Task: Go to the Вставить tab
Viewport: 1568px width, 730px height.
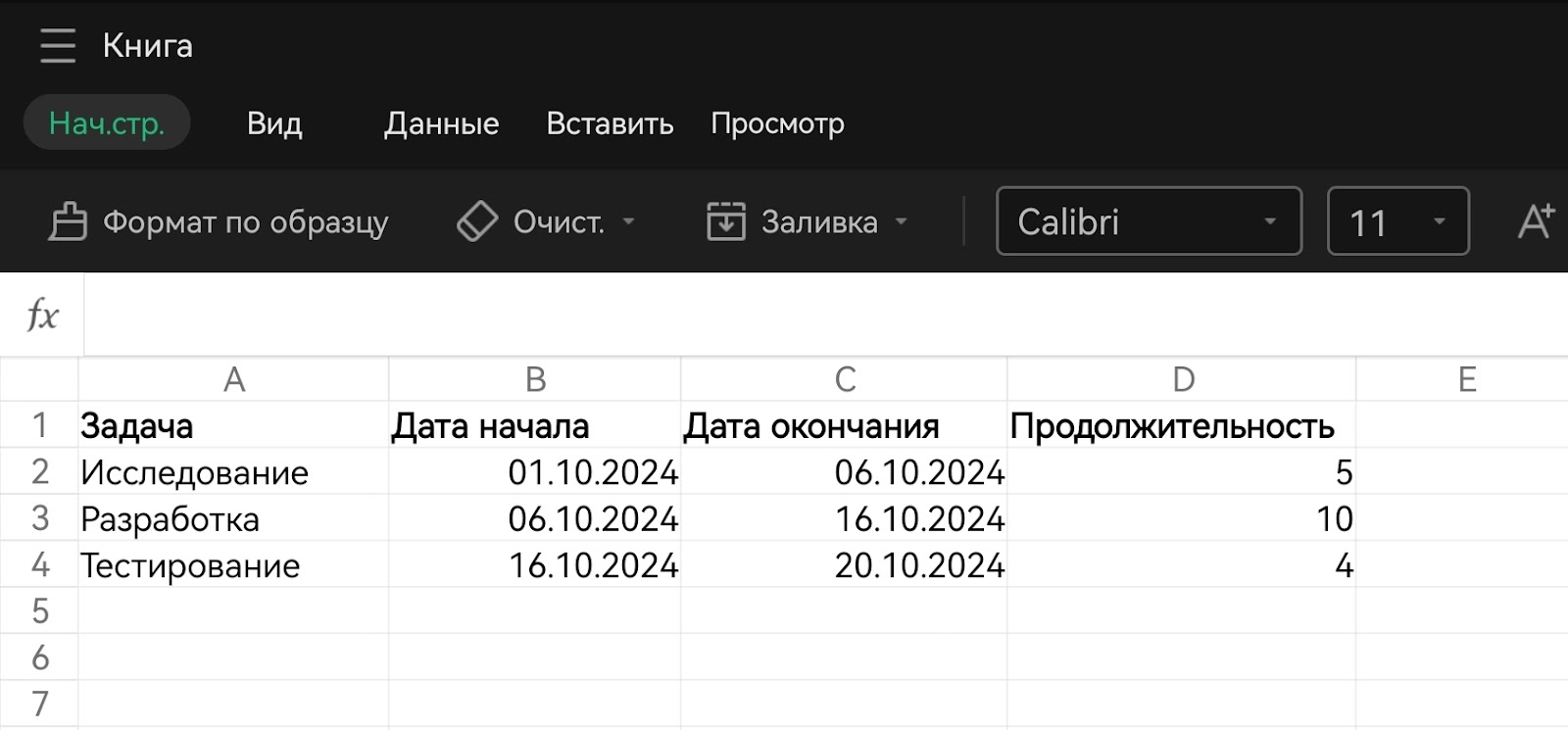Action: (610, 123)
